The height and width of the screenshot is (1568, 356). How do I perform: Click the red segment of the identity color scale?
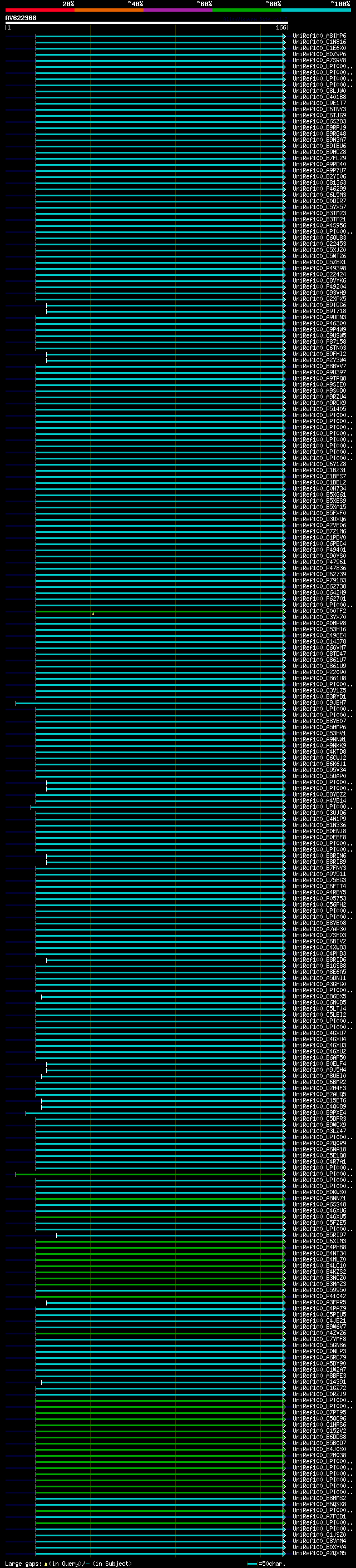[39, 10]
